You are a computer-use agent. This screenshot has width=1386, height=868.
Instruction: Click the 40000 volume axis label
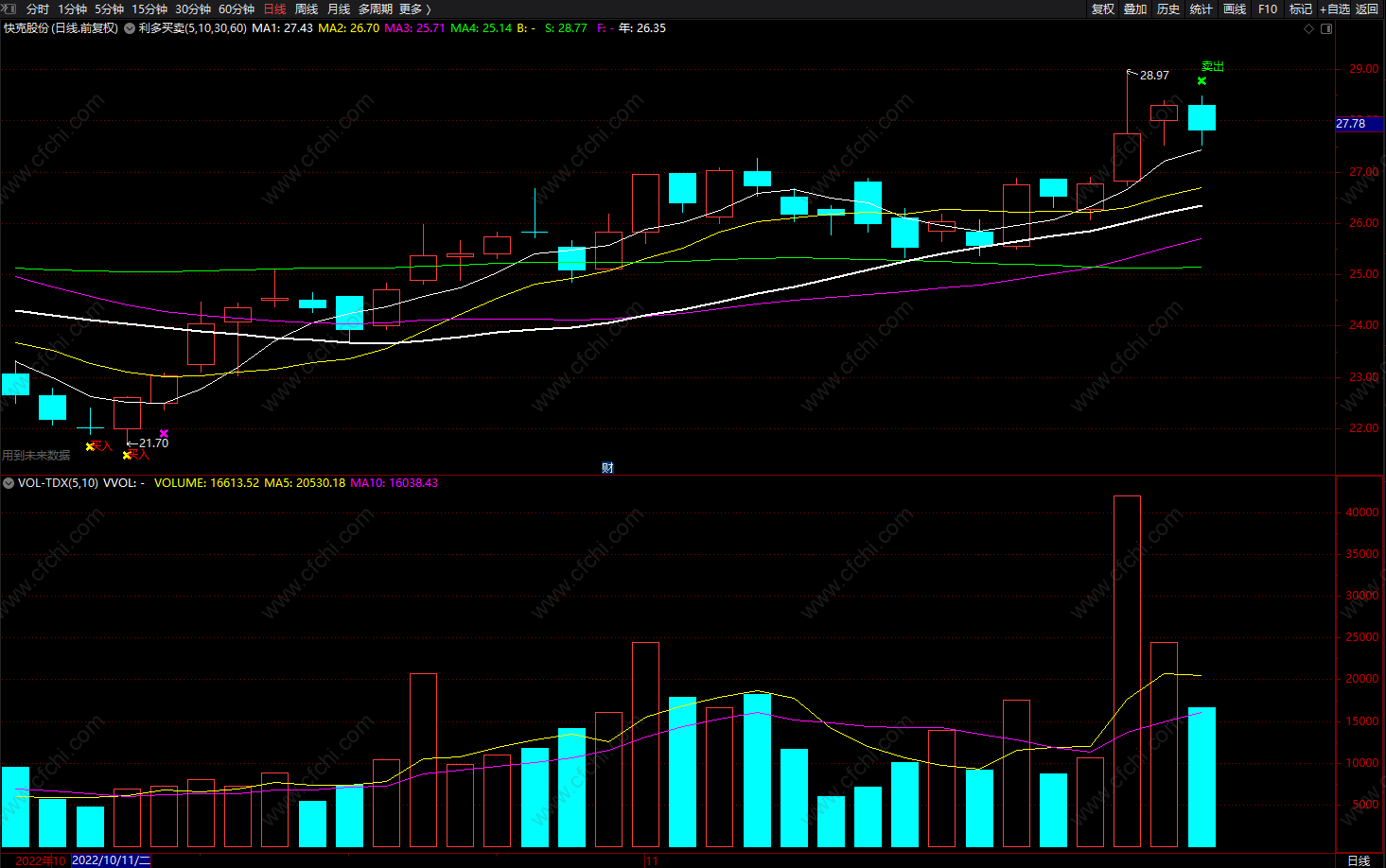tap(1362, 512)
